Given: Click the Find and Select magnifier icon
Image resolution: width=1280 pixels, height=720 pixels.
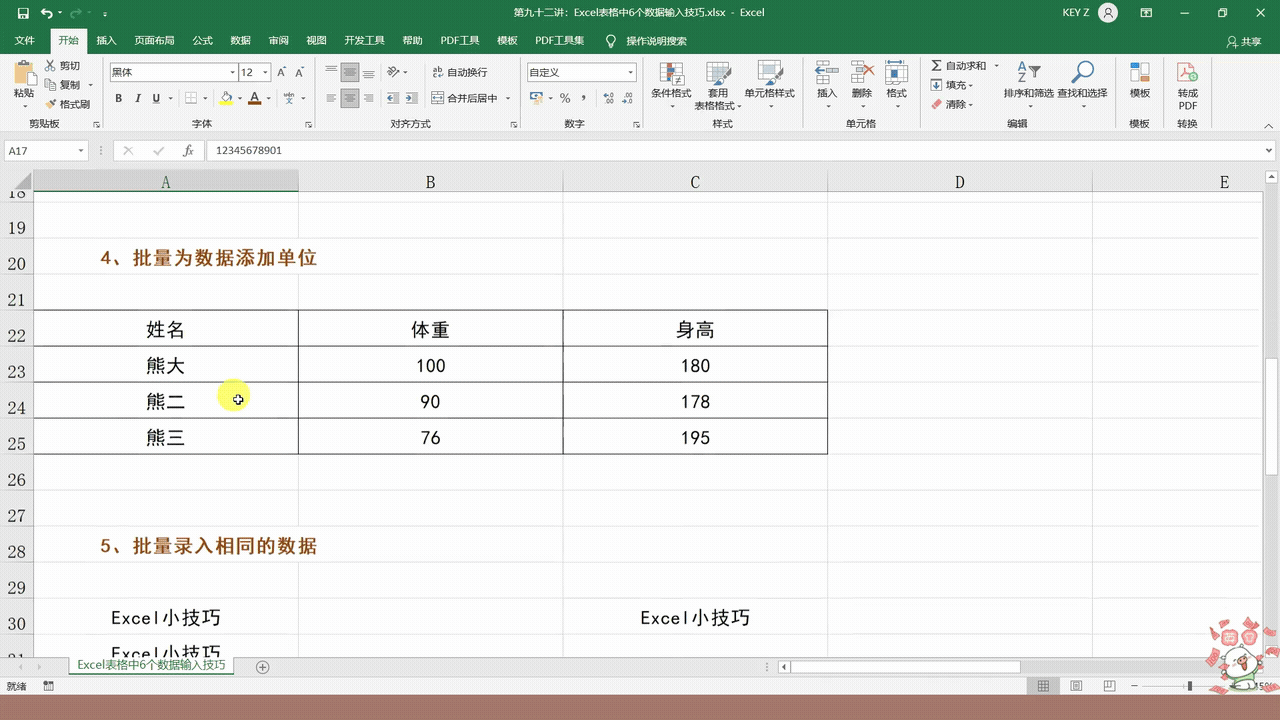Looking at the screenshot, I should (1082, 73).
